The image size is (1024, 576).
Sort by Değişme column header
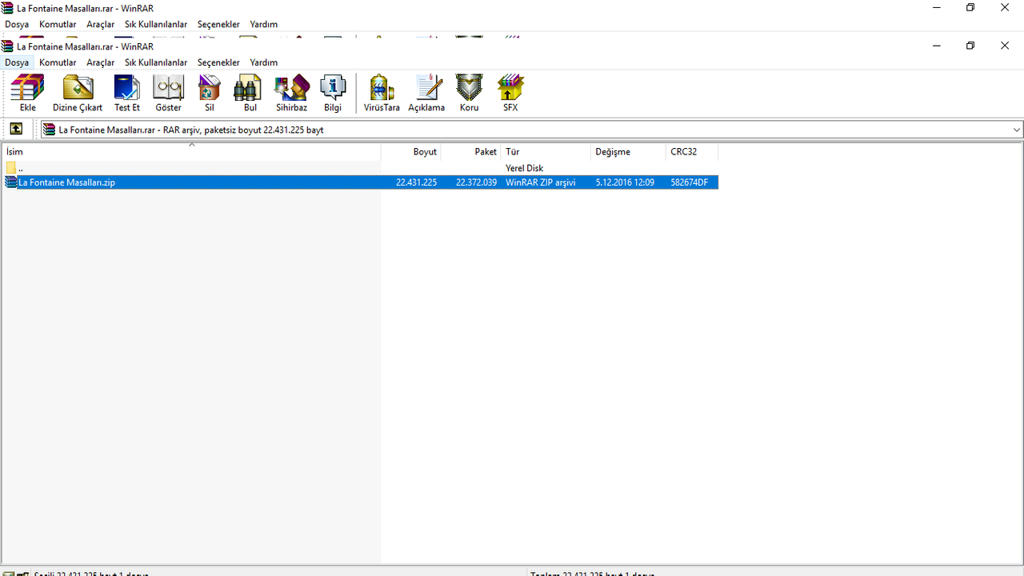pyautogui.click(x=628, y=152)
